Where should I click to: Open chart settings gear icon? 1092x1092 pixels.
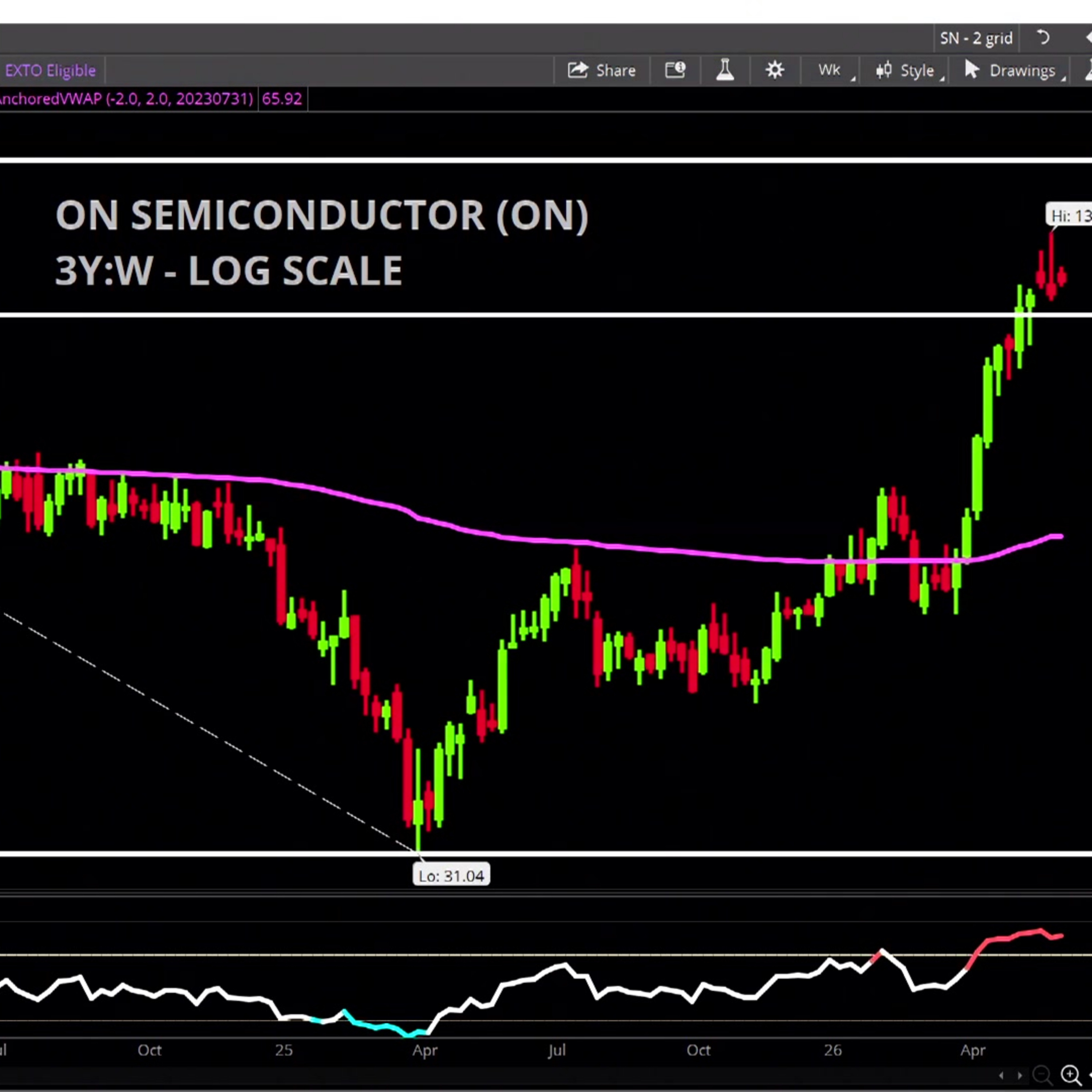point(774,71)
